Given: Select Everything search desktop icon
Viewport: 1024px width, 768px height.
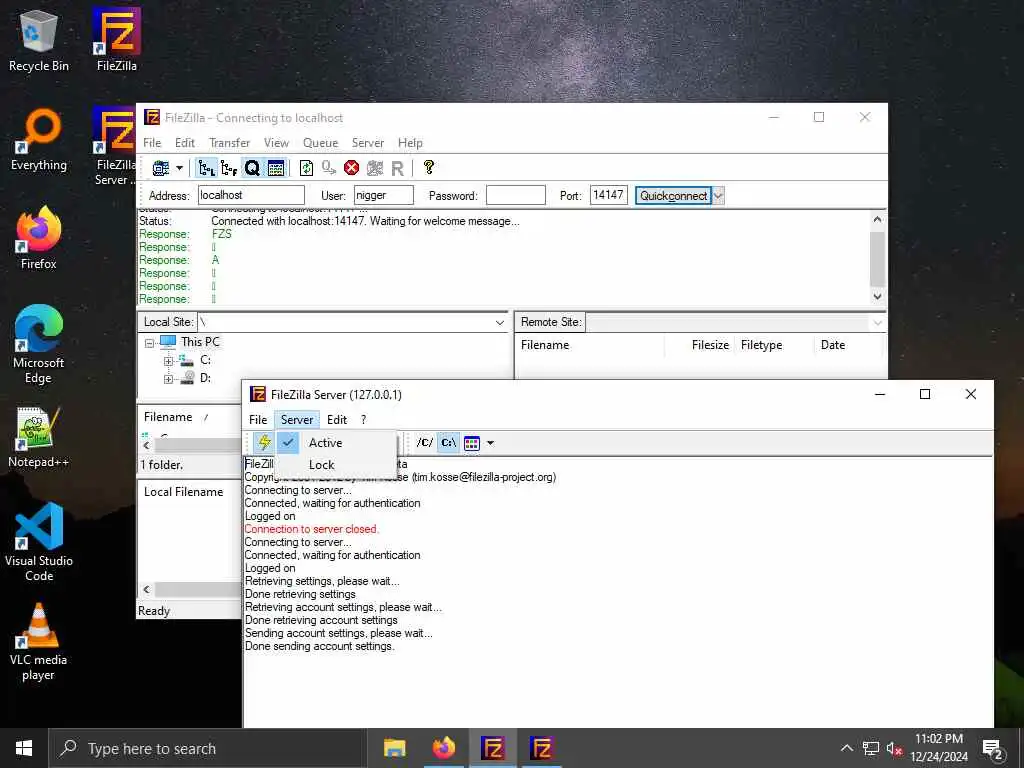Looking at the screenshot, I should [39, 140].
